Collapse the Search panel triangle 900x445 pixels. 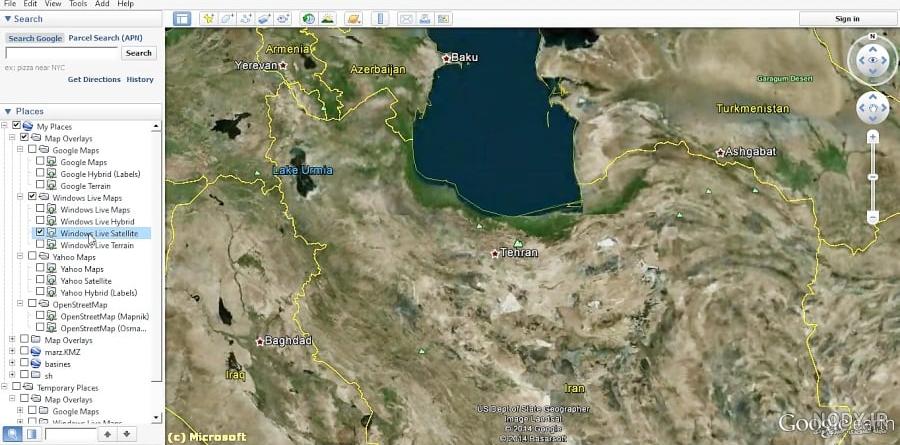point(7,19)
